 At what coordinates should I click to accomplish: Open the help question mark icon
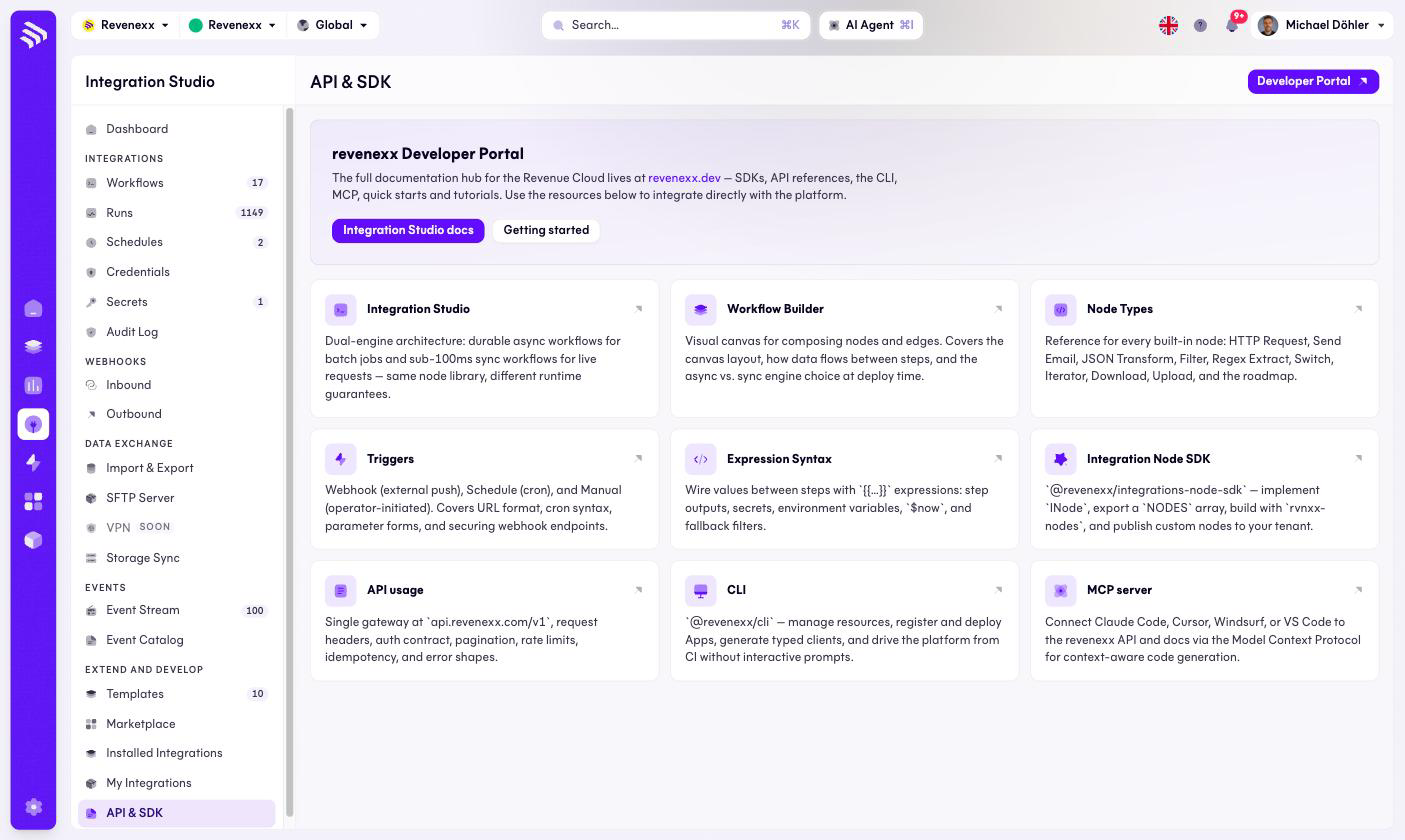tap(1200, 25)
